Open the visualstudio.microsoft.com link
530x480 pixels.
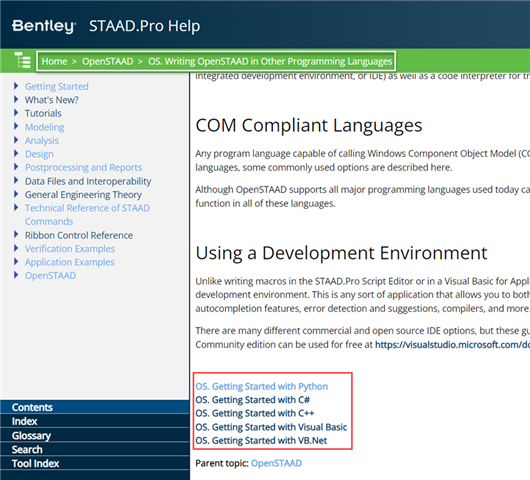[452, 345]
